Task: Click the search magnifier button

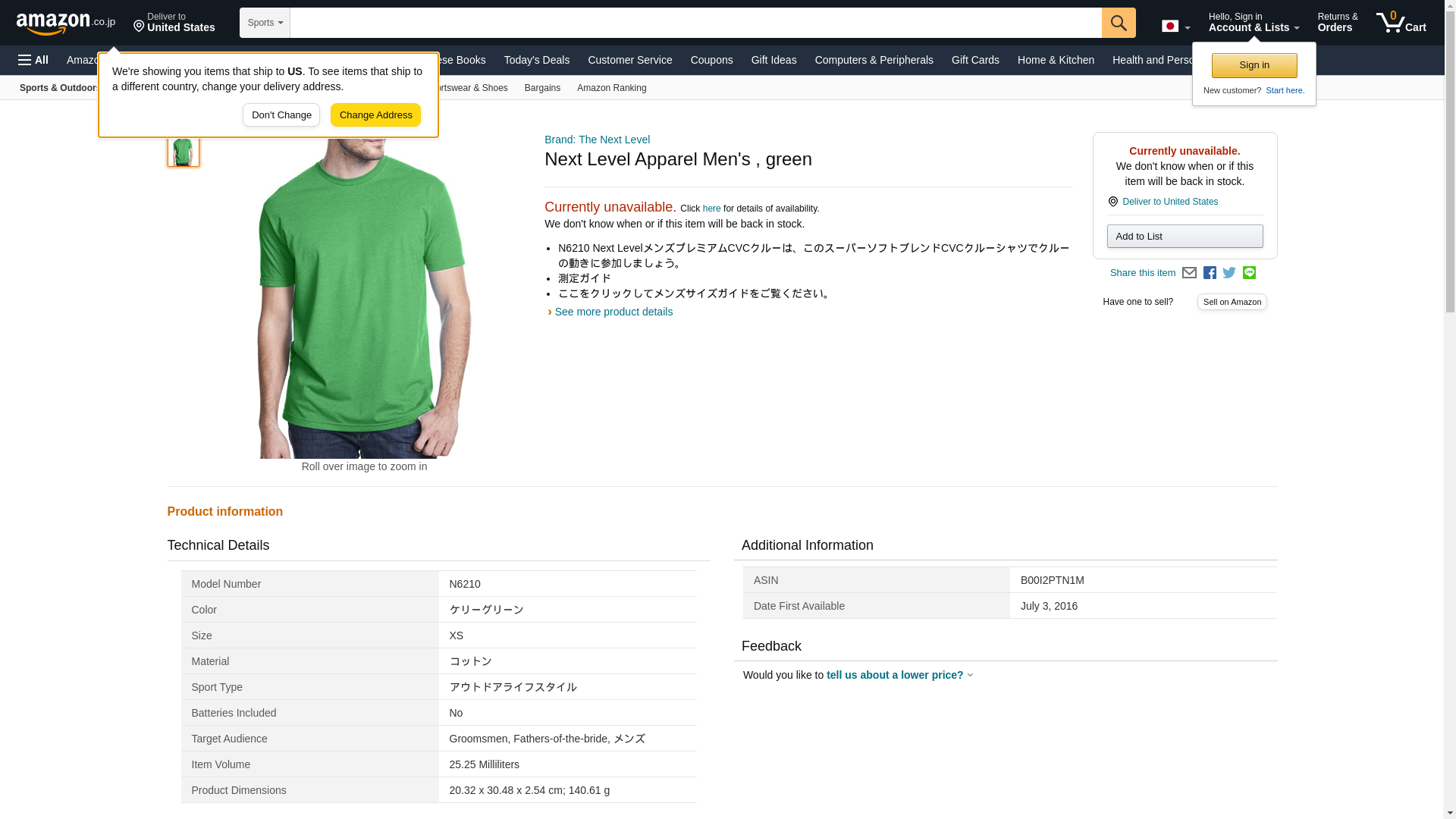Action: click(x=1118, y=23)
